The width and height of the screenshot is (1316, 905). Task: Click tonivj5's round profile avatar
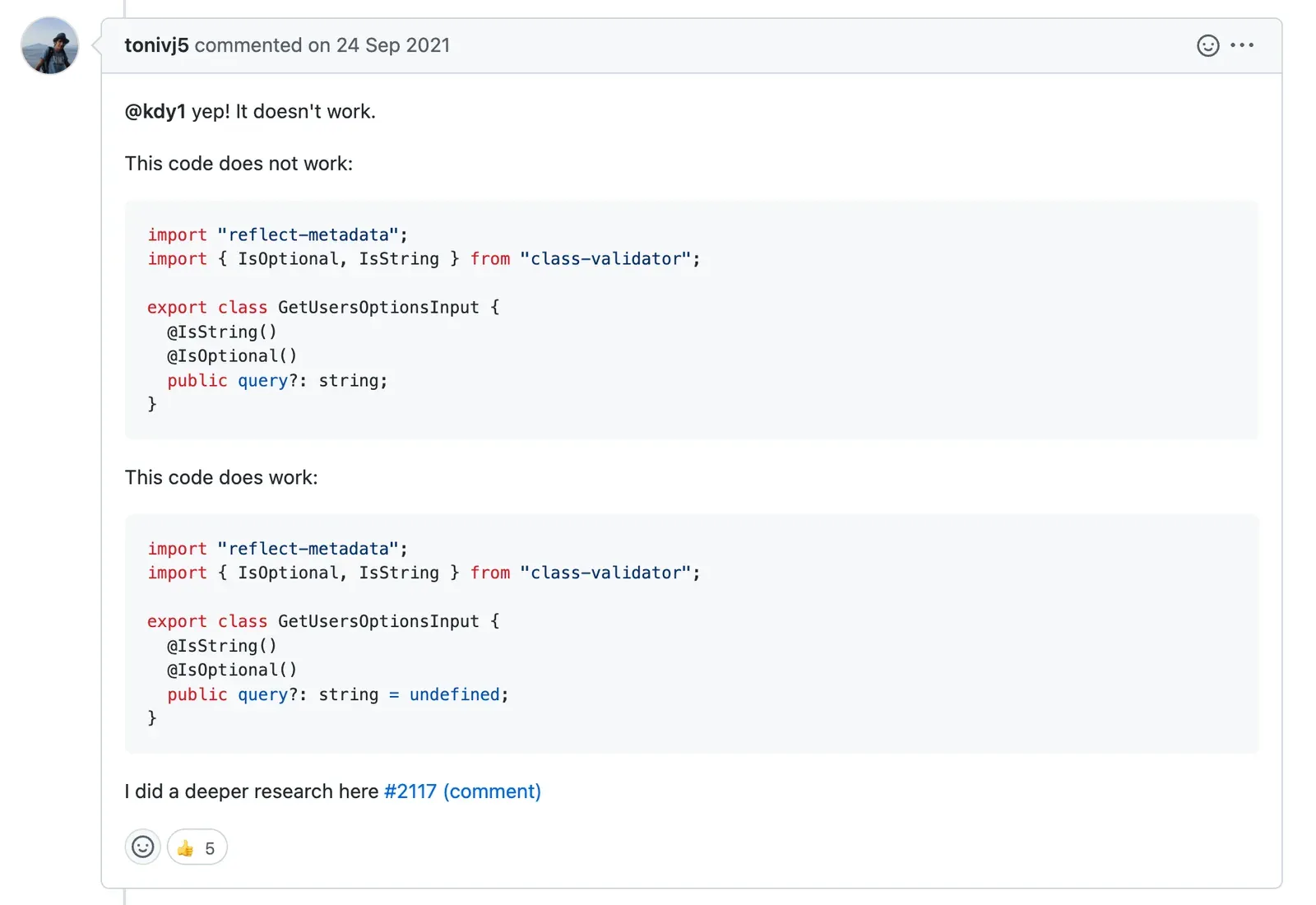pyautogui.click(x=49, y=45)
